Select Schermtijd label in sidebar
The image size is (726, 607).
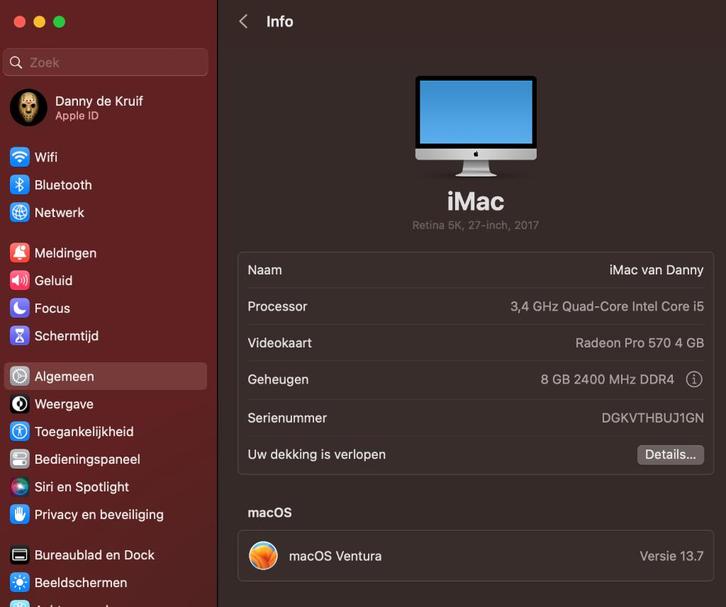click(x=66, y=336)
